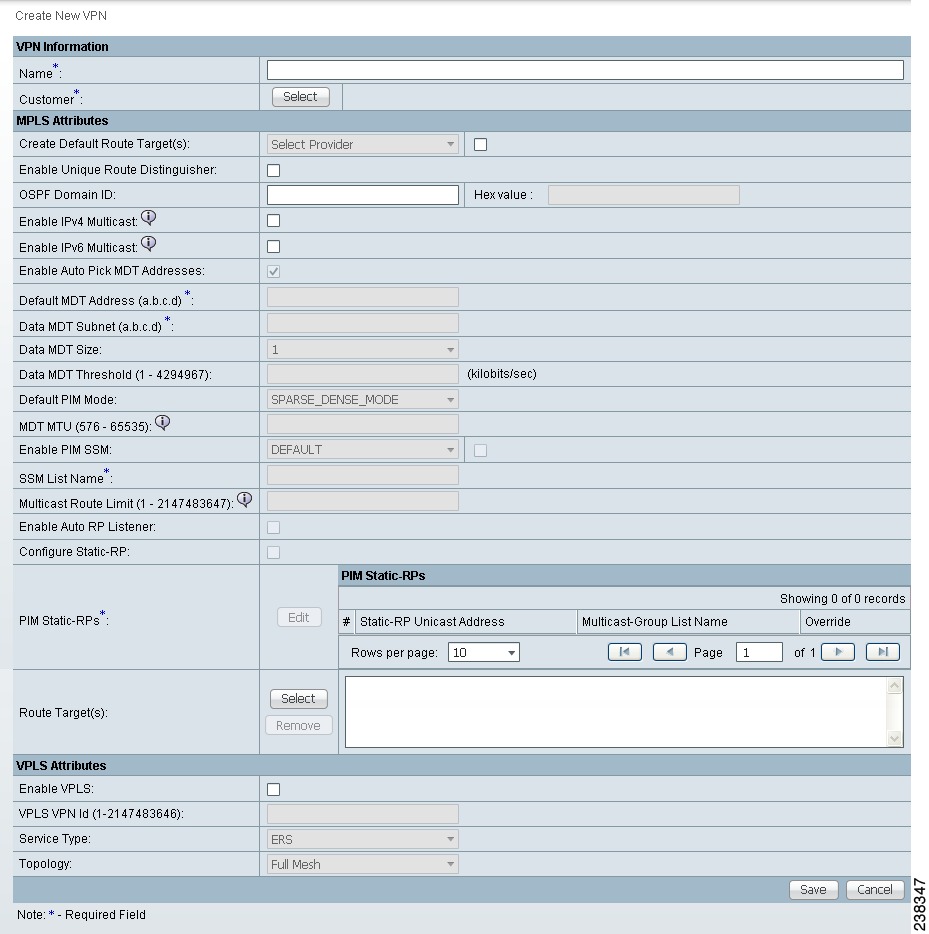Check Enable IPv6 Multicast

(x=273, y=247)
